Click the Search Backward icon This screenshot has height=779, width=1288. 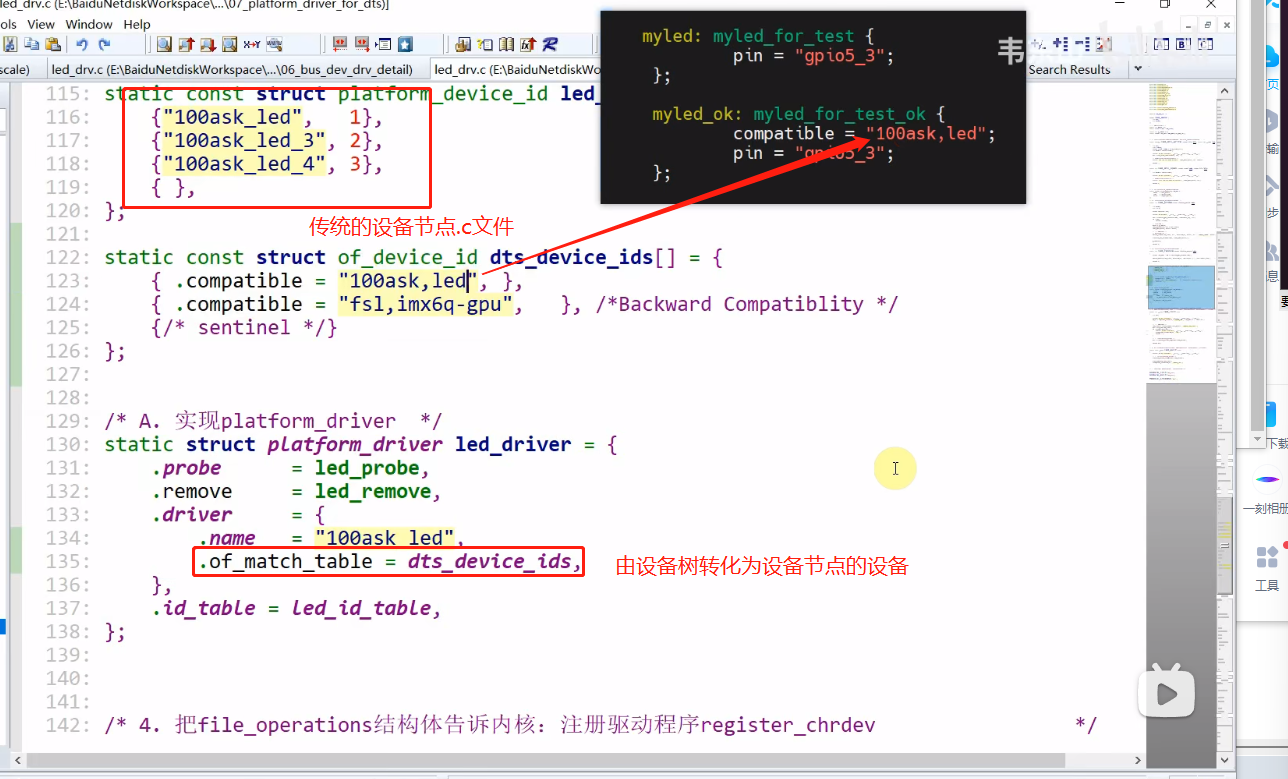(x=186, y=44)
